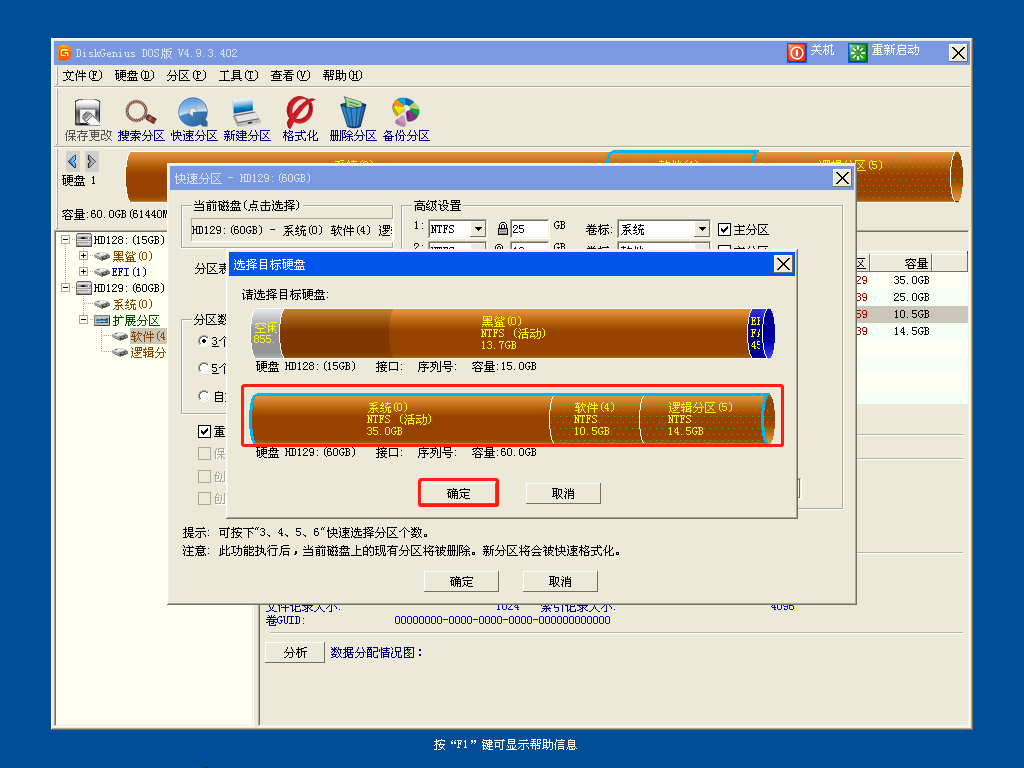Select 系统(0) item in disk tree
This screenshot has height=768, width=1024.
(133, 304)
